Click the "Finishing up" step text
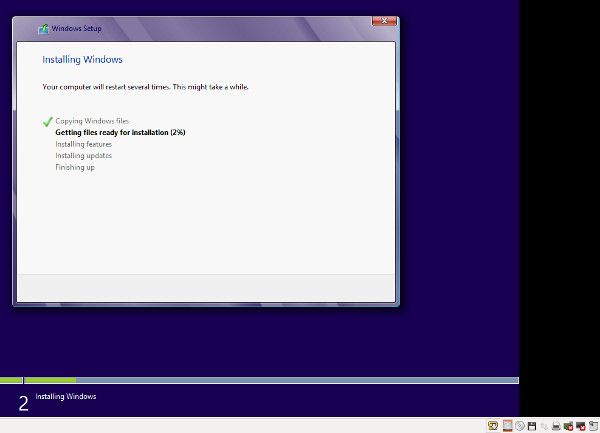This screenshot has height=433, width=600. click(x=75, y=167)
